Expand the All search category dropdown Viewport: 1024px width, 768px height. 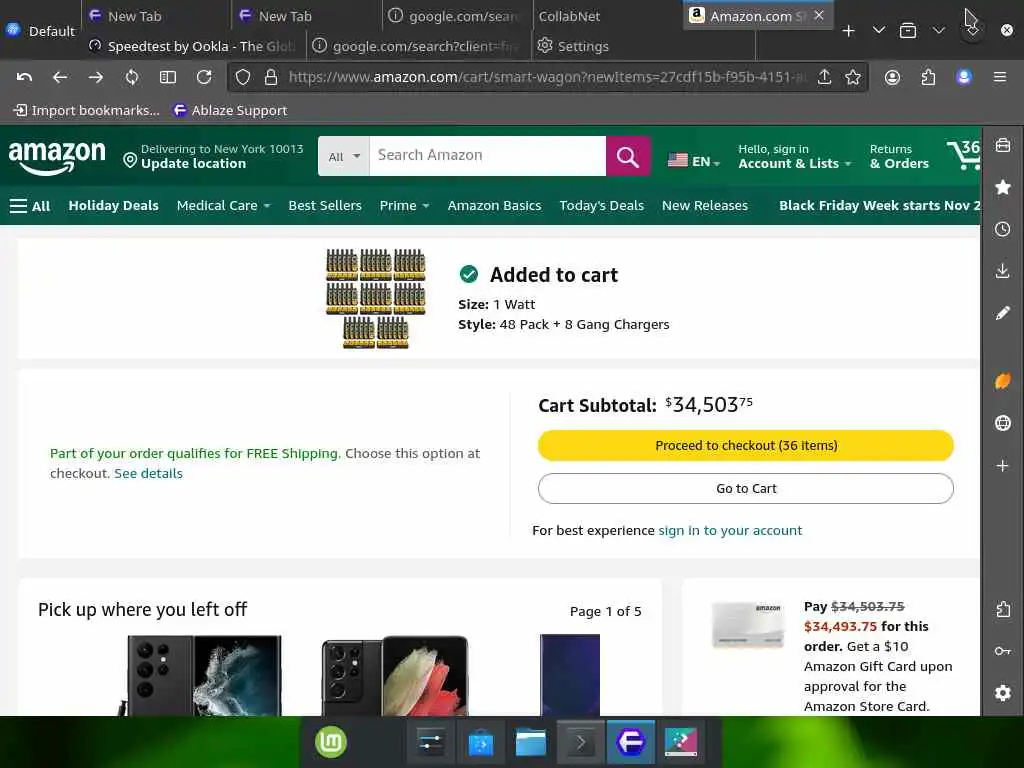click(x=344, y=156)
